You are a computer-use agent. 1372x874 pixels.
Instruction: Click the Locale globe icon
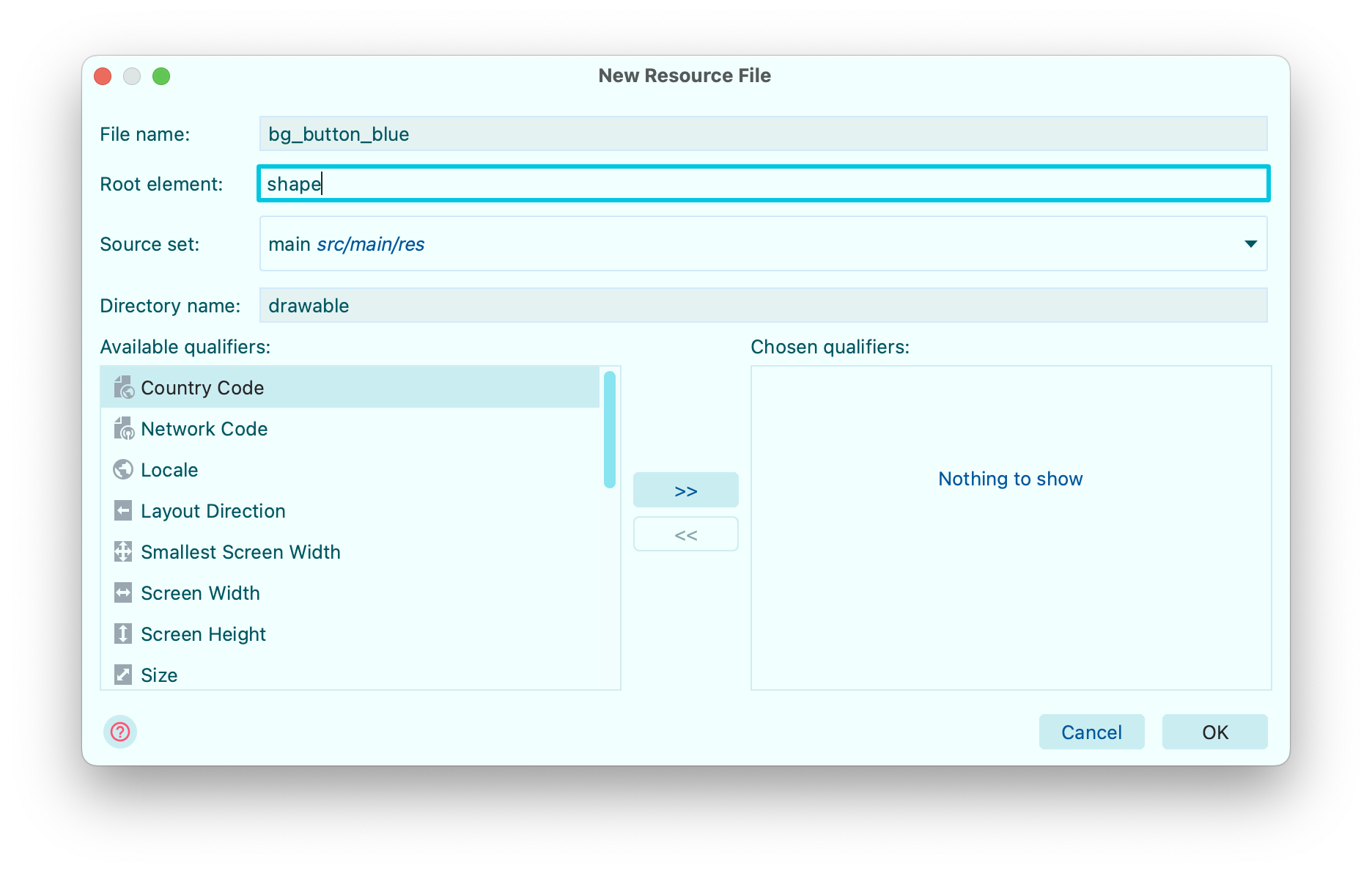(123, 469)
